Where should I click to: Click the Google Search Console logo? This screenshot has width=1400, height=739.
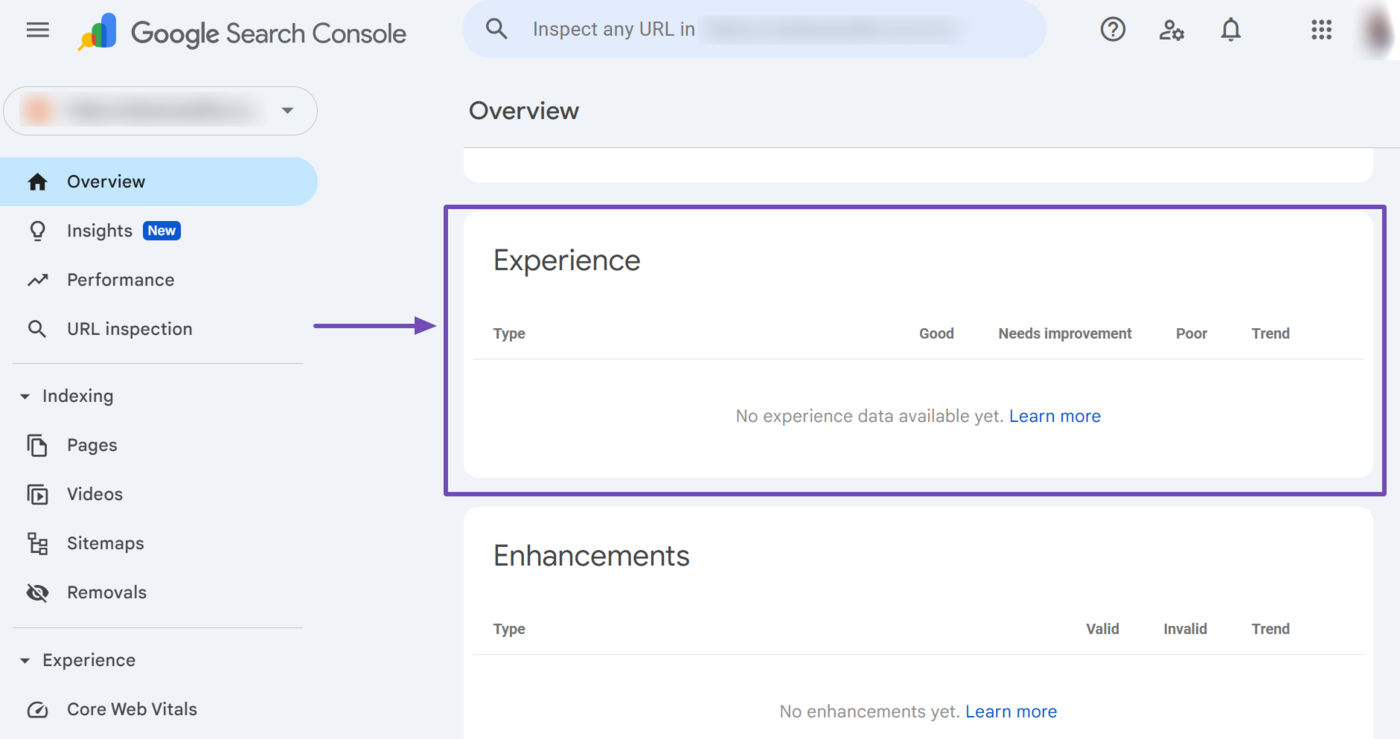(x=243, y=33)
